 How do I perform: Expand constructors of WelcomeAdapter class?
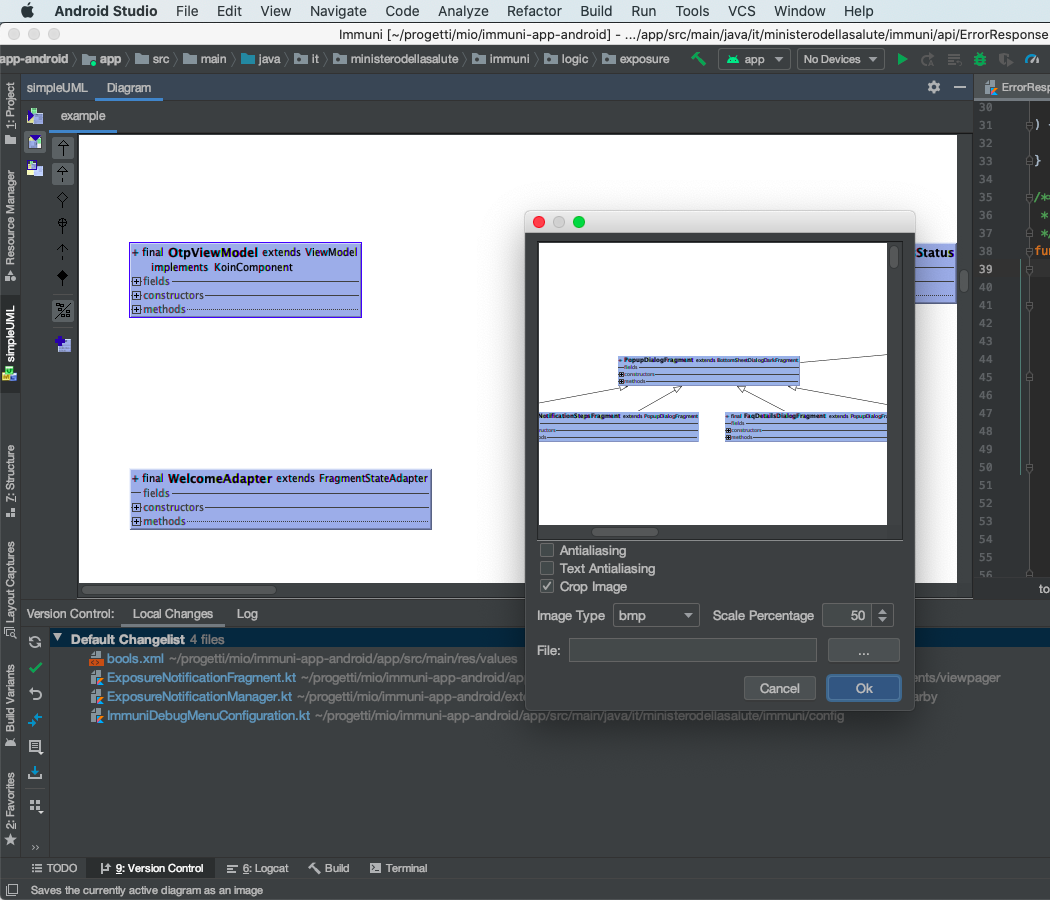[136, 508]
